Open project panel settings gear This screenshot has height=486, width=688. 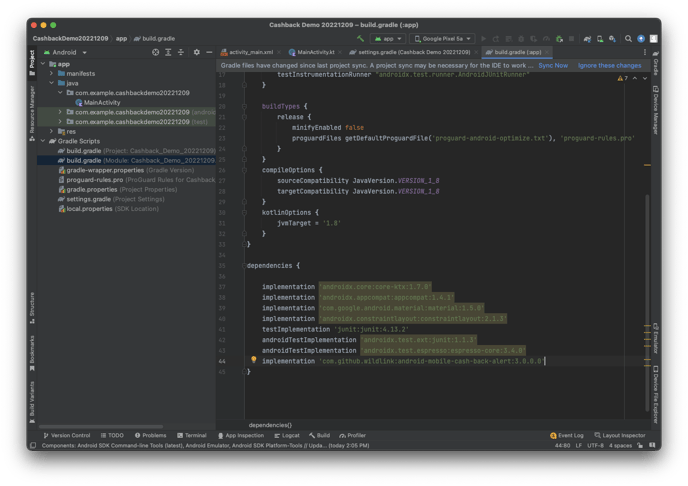click(195, 52)
